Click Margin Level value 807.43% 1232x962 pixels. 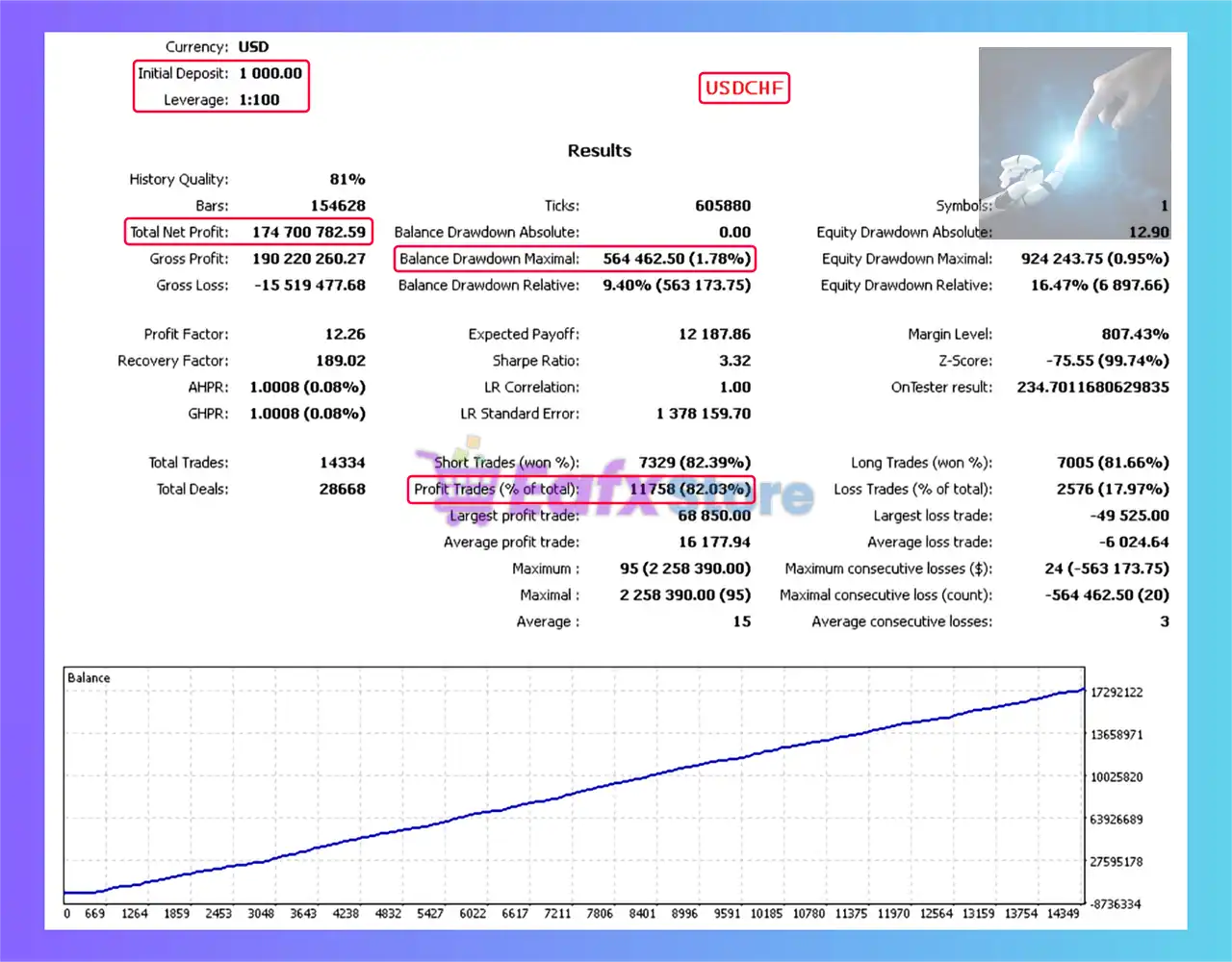pyautogui.click(x=1136, y=334)
